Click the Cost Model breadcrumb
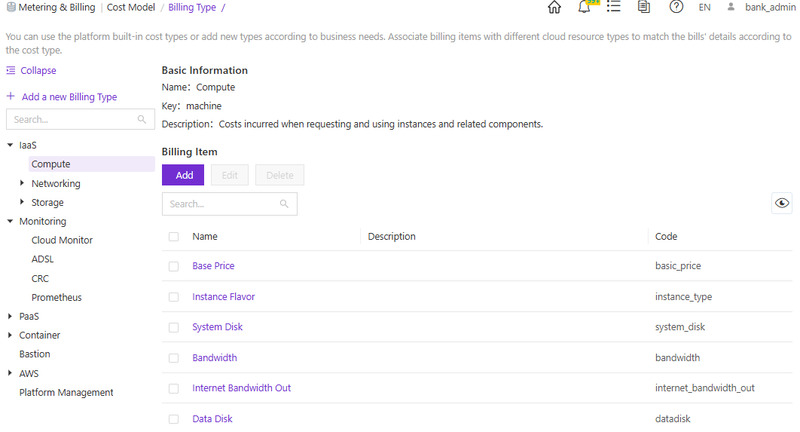Viewport: 800px width, 432px height. (131, 7)
